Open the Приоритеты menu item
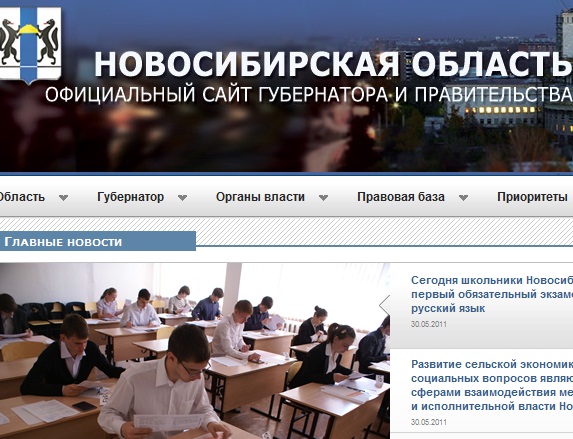This screenshot has width=573, height=439. coord(532,197)
